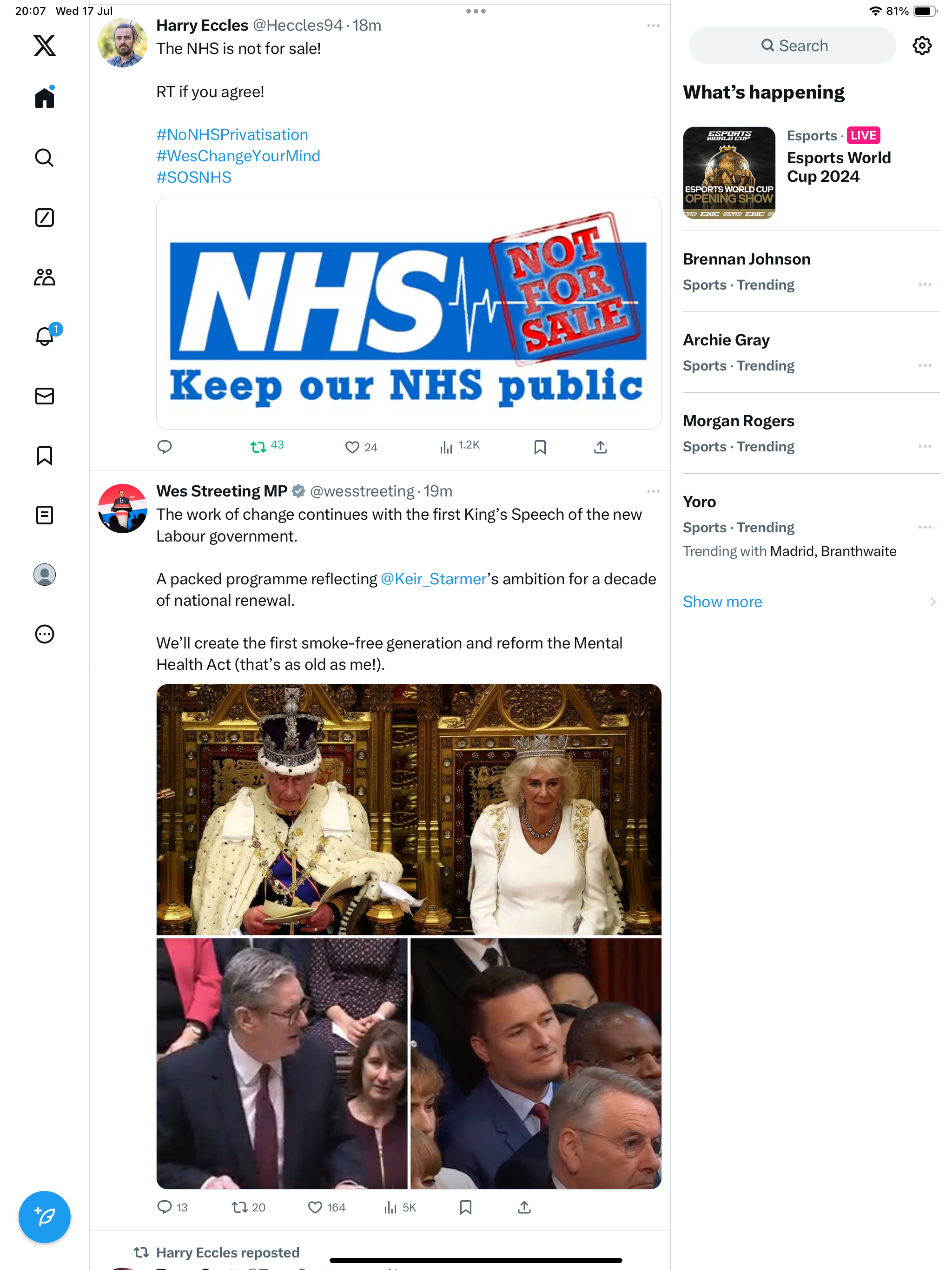Open @Keir_Starmer mention link
Screen dimensions: 952x1270
[434, 579]
